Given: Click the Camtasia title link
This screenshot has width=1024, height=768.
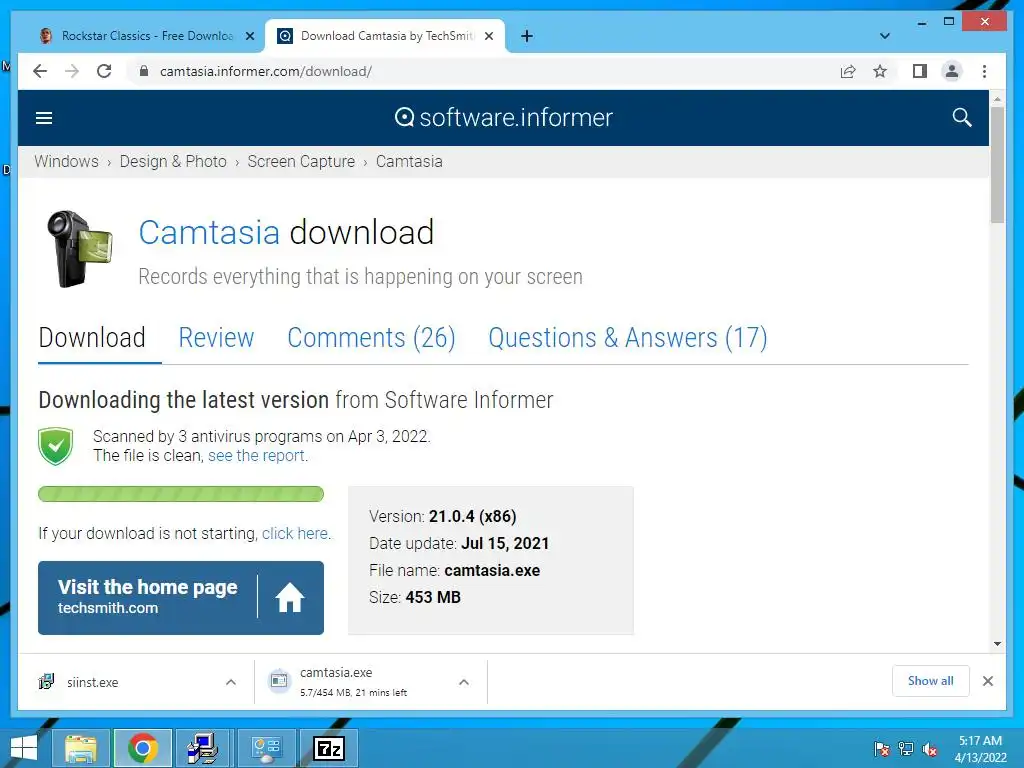Looking at the screenshot, I should 209,232.
